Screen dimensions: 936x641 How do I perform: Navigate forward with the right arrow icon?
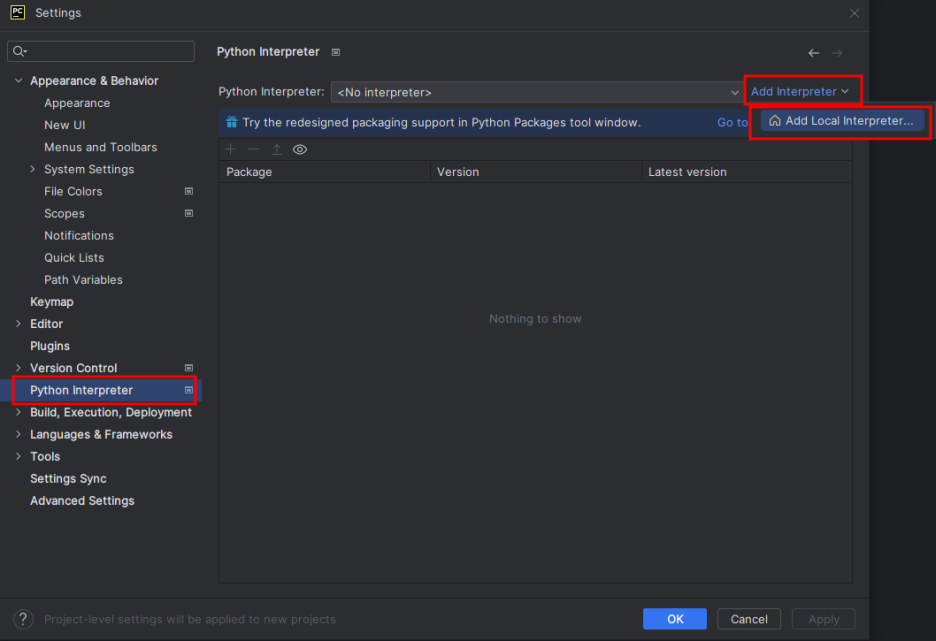coord(837,53)
